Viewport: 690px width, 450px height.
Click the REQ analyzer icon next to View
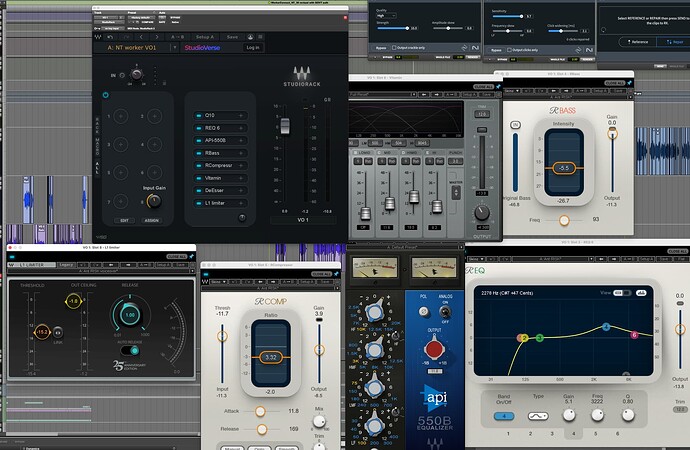[x=641, y=293]
